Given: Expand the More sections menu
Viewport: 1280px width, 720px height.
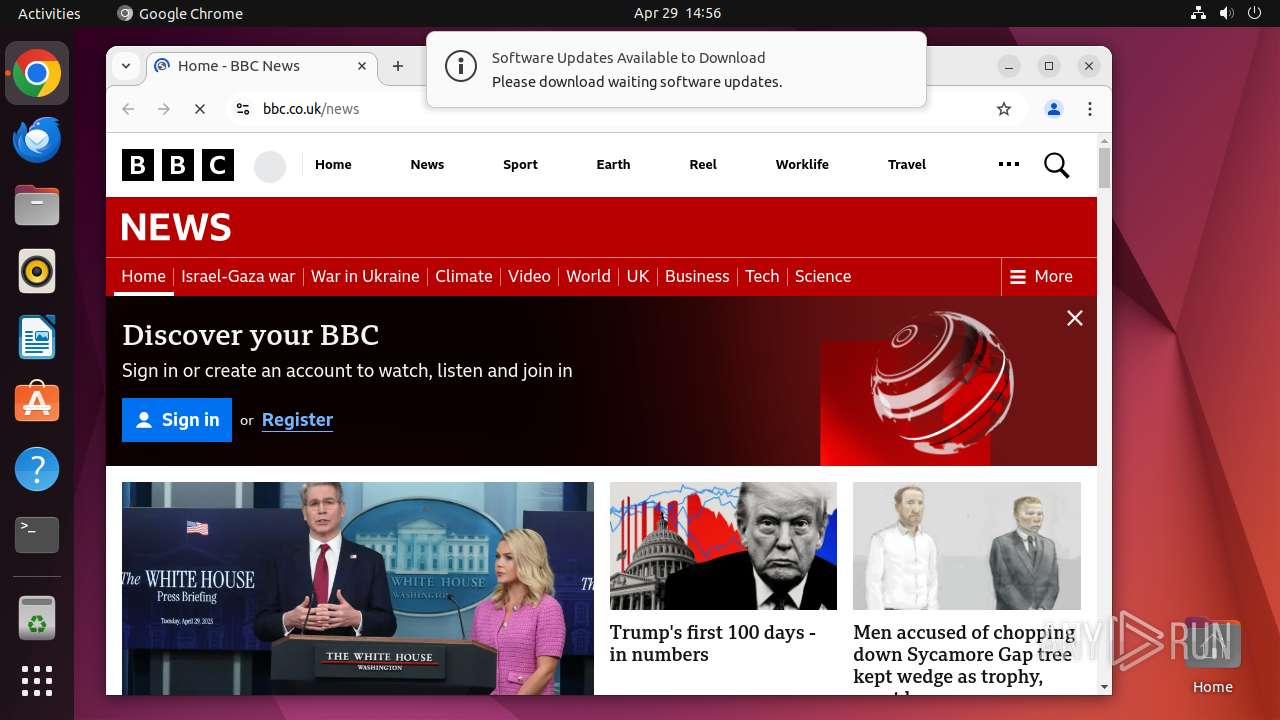Looking at the screenshot, I should point(1041,277).
